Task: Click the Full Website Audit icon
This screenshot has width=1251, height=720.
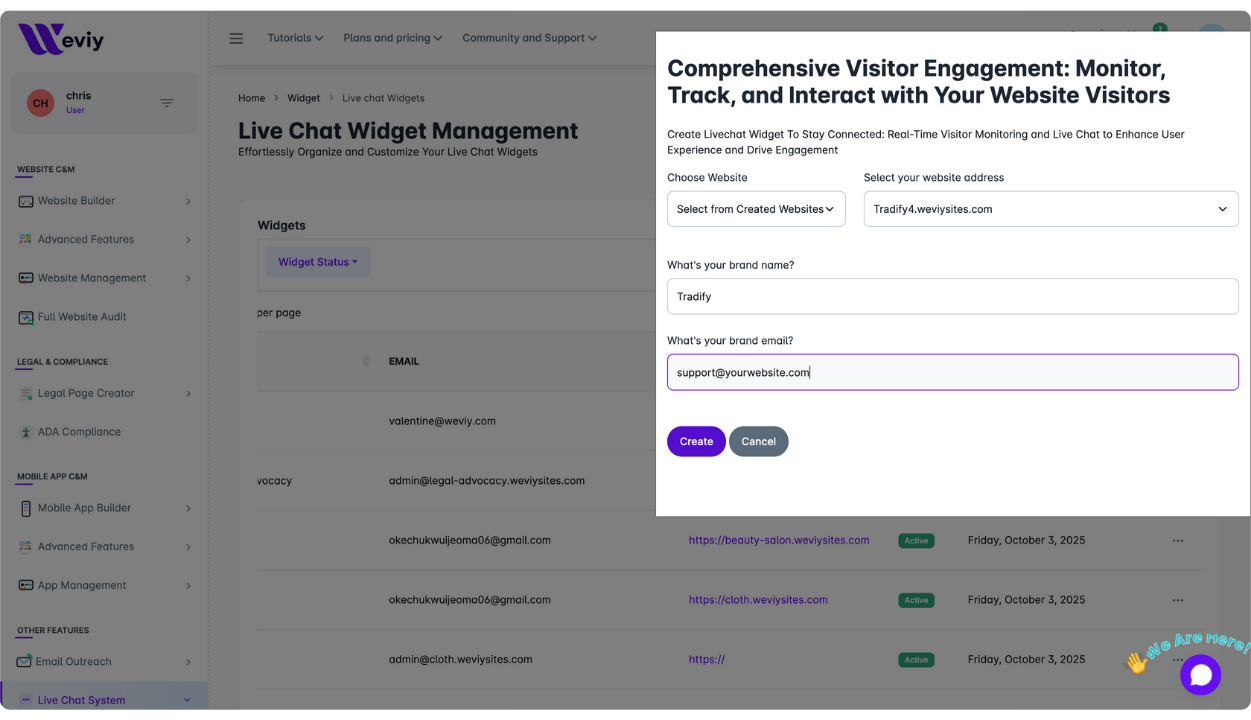Action: (x=26, y=317)
